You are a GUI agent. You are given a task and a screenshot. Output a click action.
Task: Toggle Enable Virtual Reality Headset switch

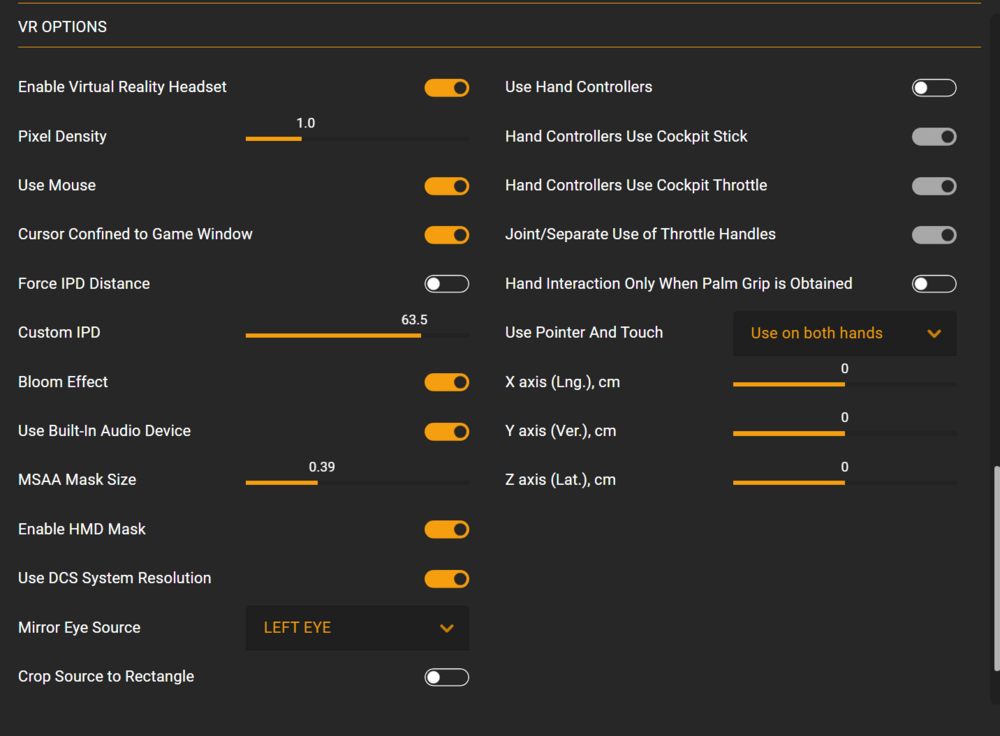pos(446,88)
